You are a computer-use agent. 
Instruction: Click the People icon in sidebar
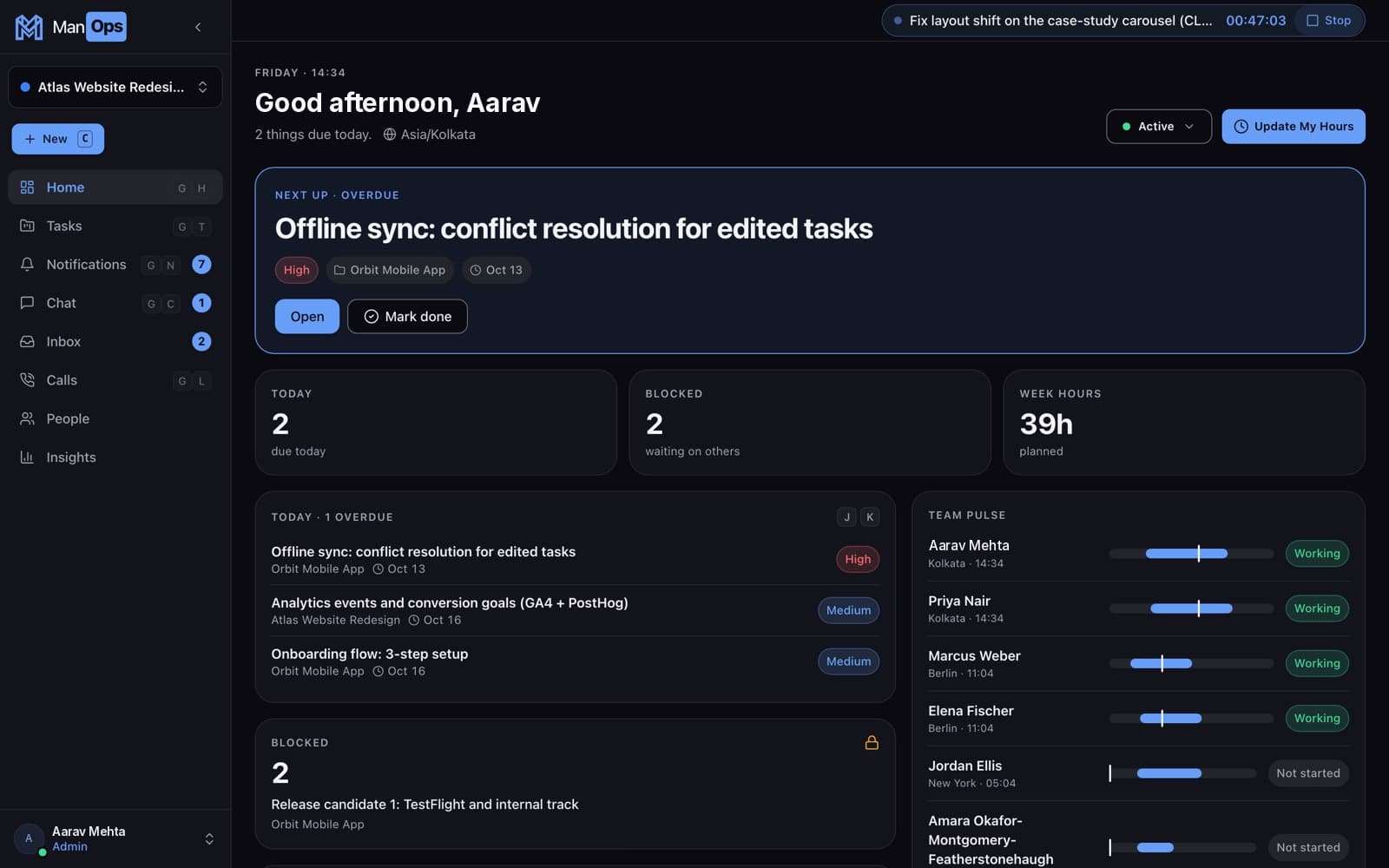27,418
